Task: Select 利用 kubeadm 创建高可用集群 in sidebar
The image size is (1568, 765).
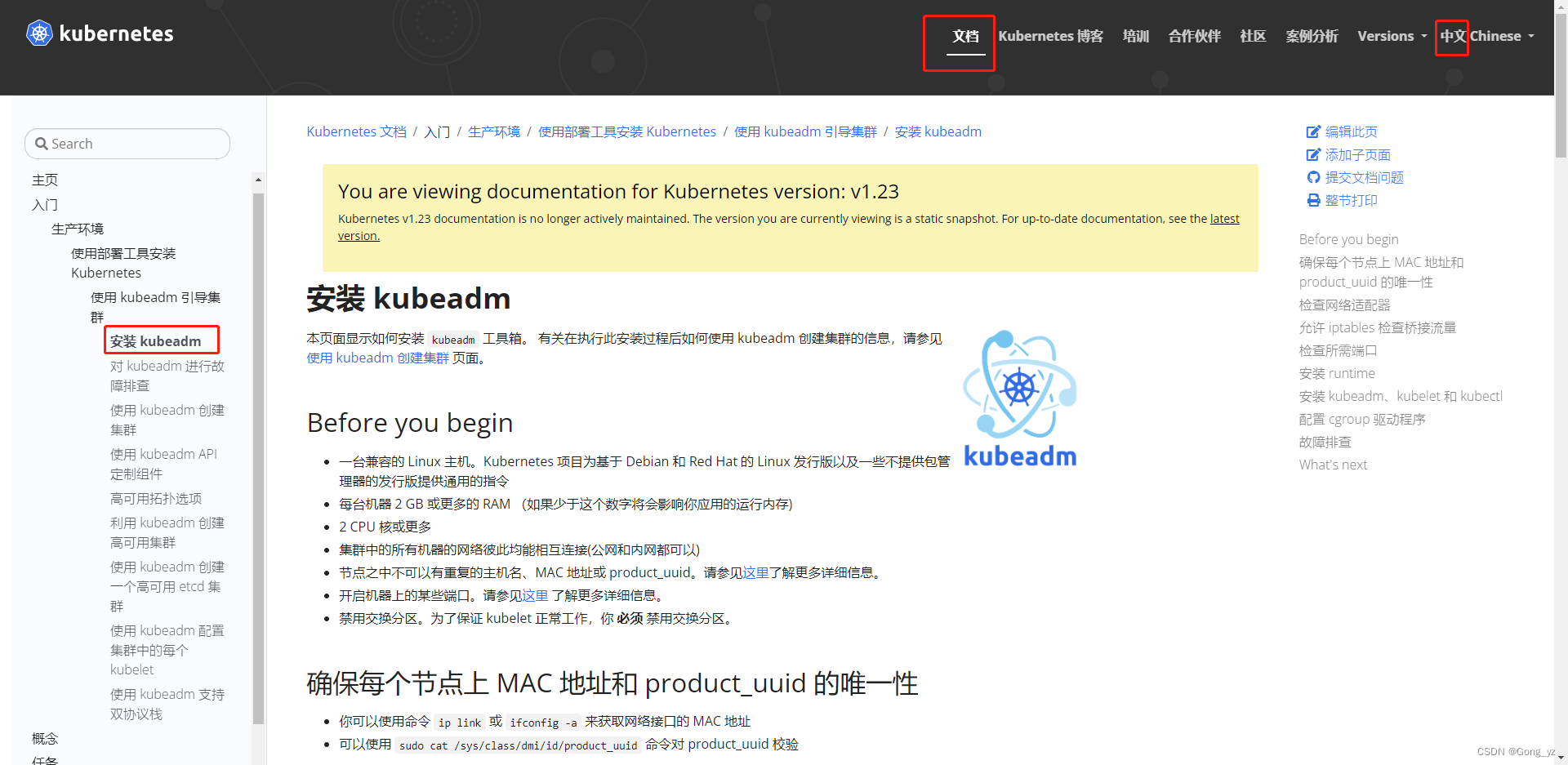Action: pyautogui.click(x=167, y=532)
